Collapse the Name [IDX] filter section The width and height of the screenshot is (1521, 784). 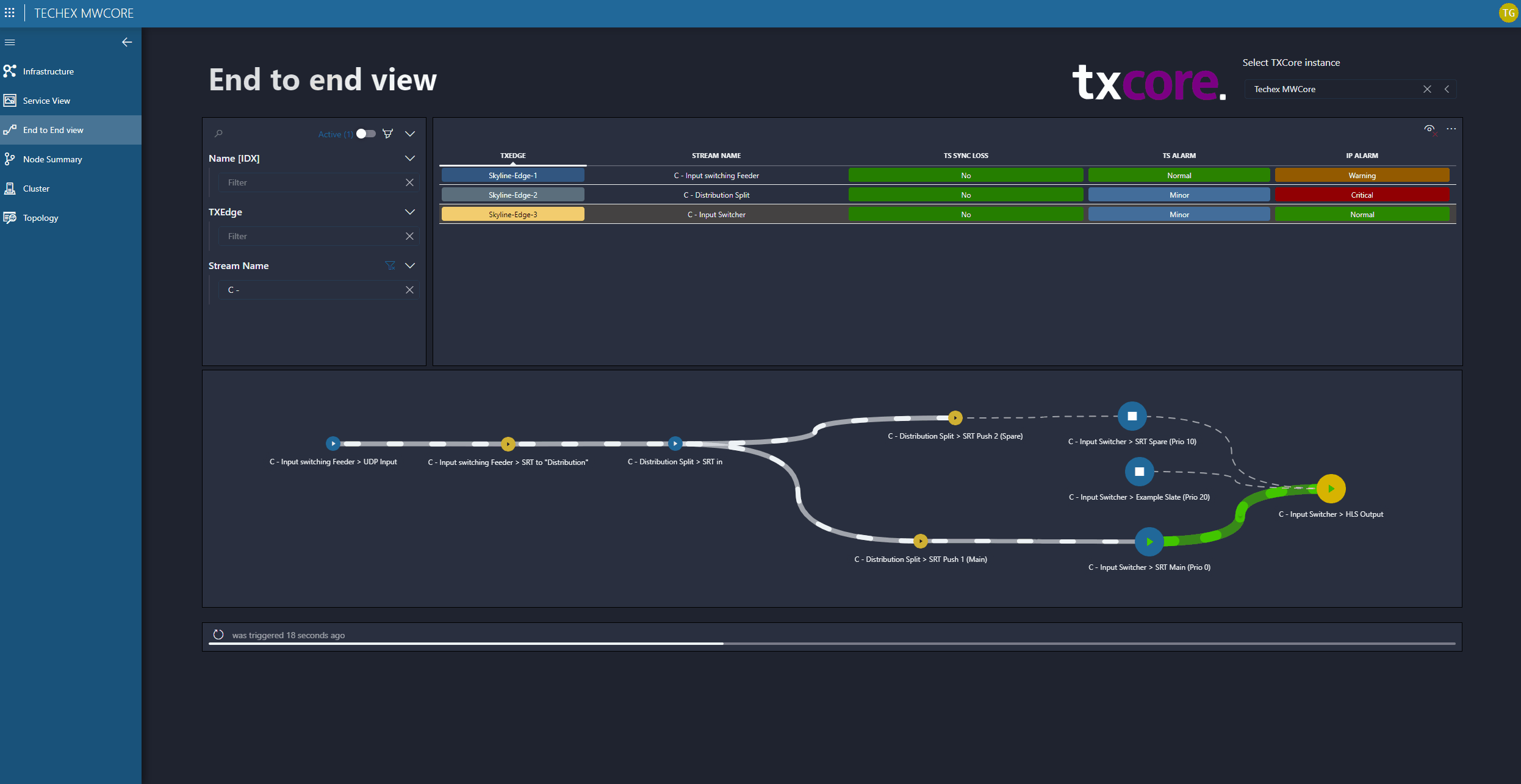(410, 158)
